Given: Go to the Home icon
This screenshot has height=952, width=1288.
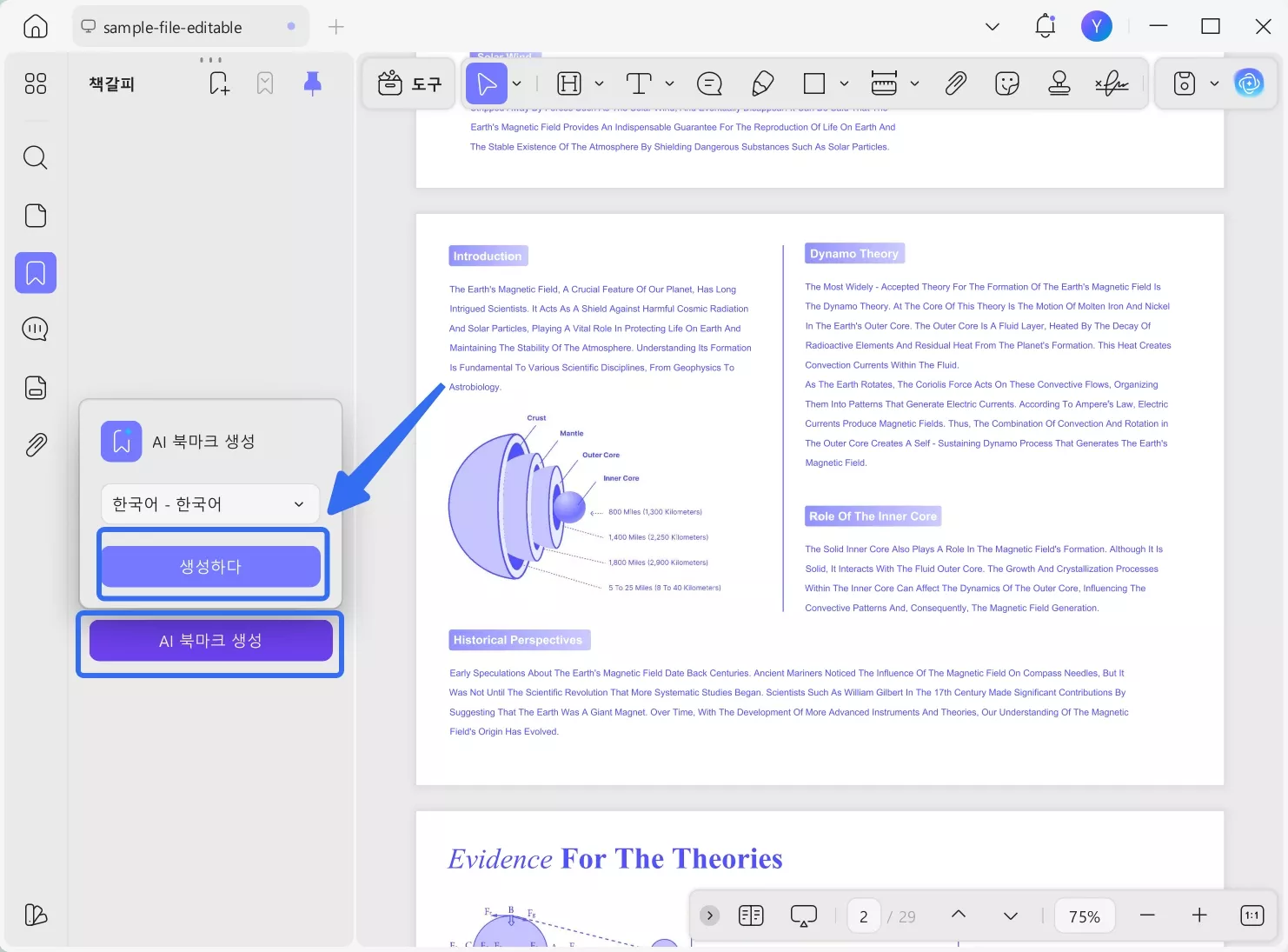Looking at the screenshot, I should coord(36,27).
